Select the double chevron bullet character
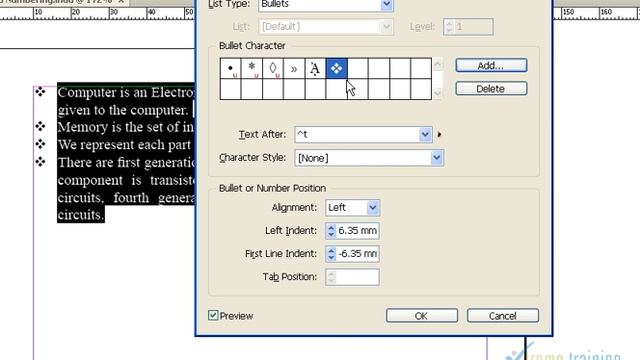The height and width of the screenshot is (360, 640). (x=294, y=68)
